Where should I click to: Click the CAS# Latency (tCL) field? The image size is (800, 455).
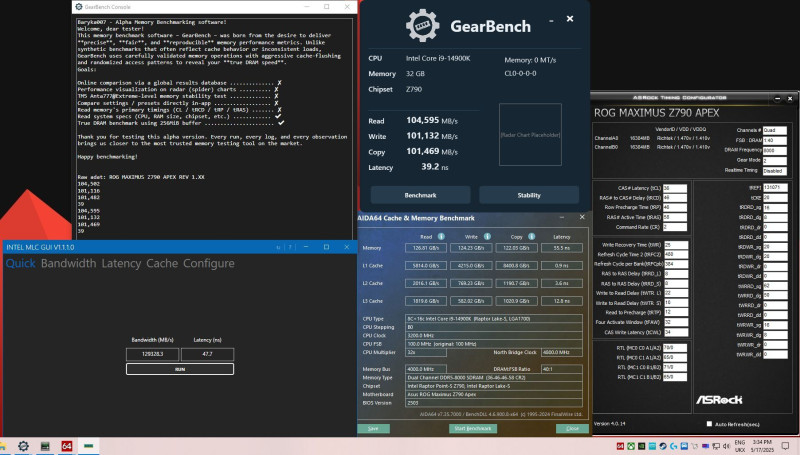coord(674,188)
